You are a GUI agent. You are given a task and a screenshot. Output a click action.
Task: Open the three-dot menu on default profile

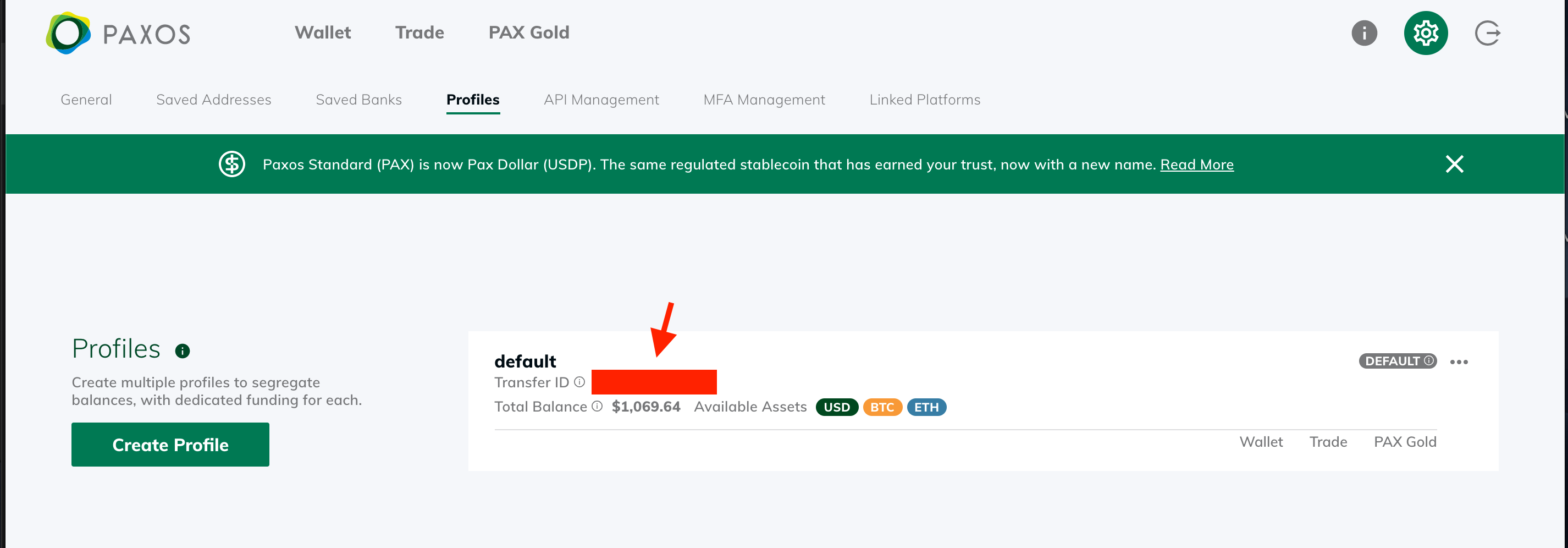(x=1459, y=361)
